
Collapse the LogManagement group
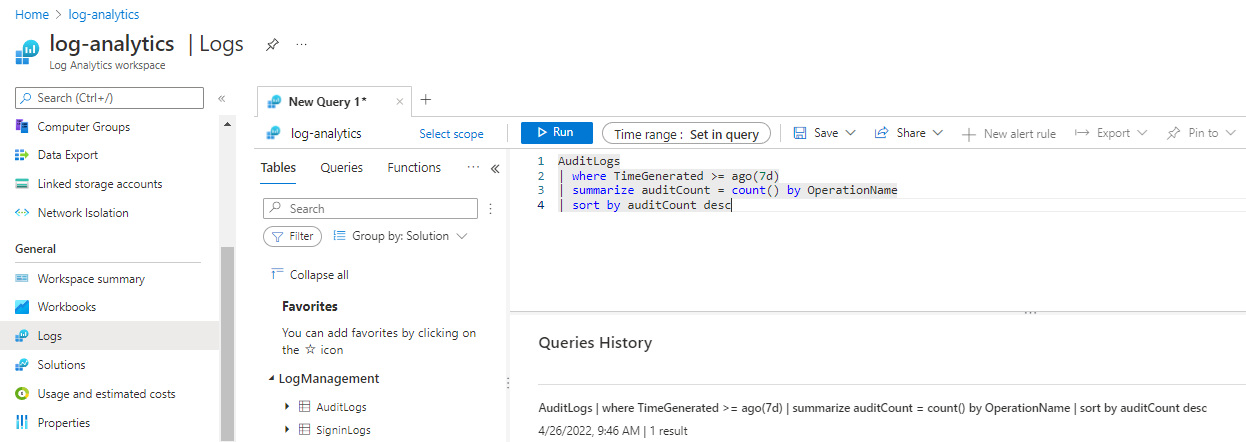click(x=271, y=379)
